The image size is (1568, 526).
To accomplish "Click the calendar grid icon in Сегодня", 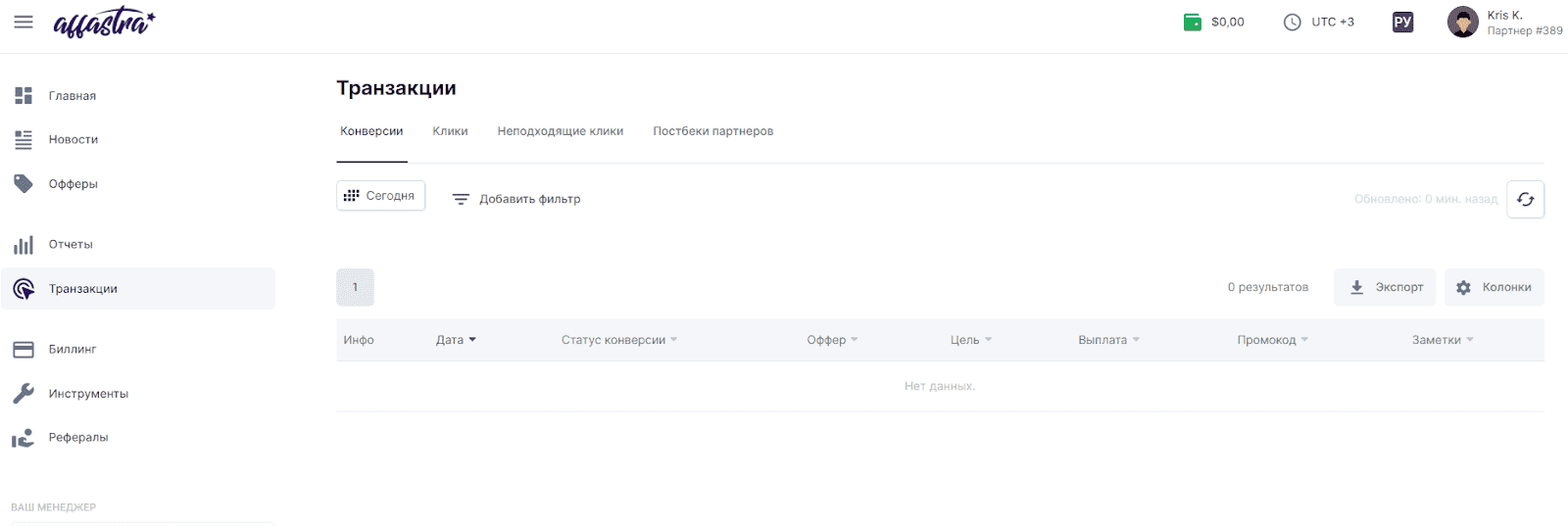I will (x=351, y=195).
